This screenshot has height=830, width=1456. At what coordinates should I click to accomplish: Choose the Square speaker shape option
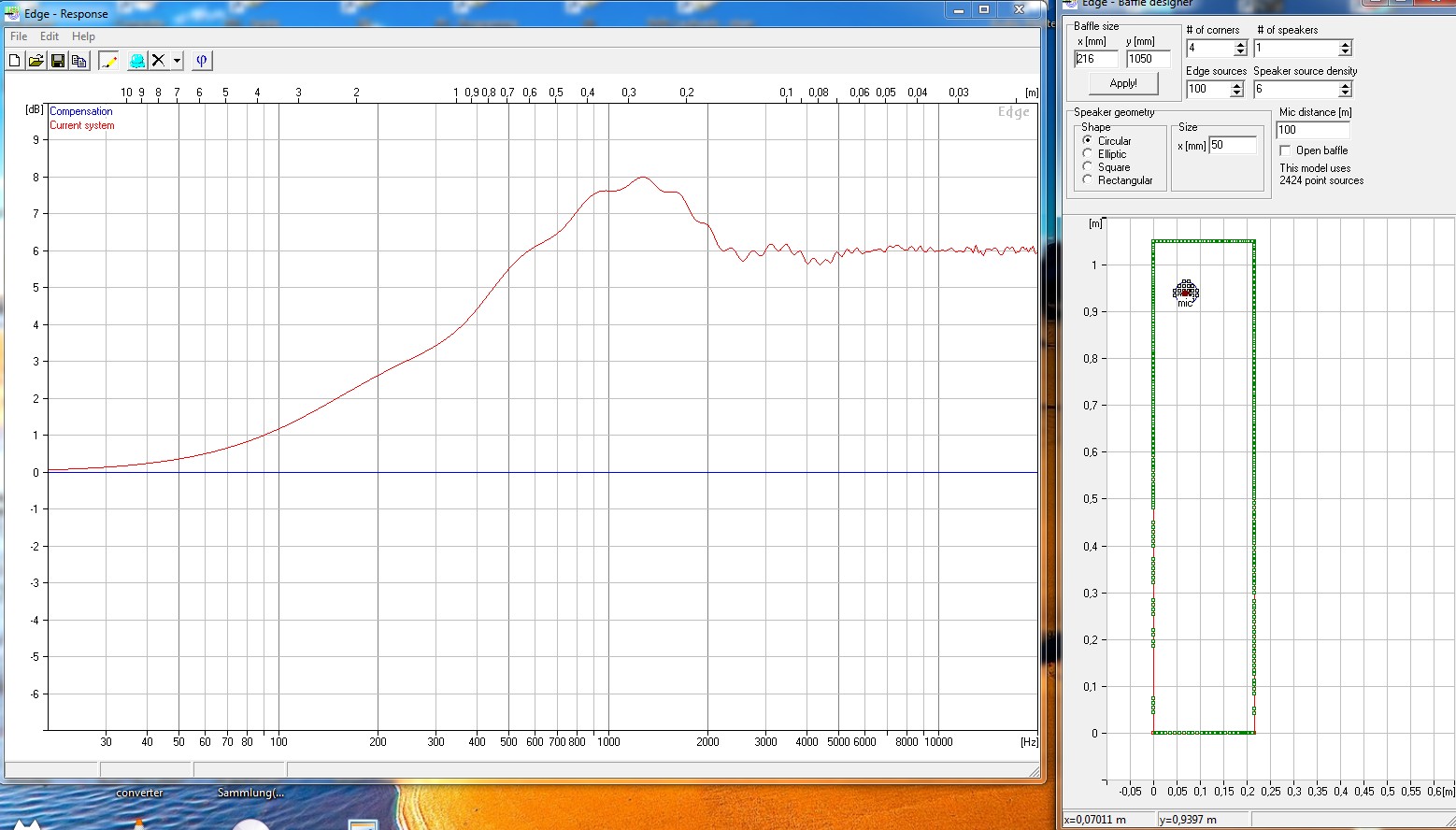click(x=1088, y=167)
